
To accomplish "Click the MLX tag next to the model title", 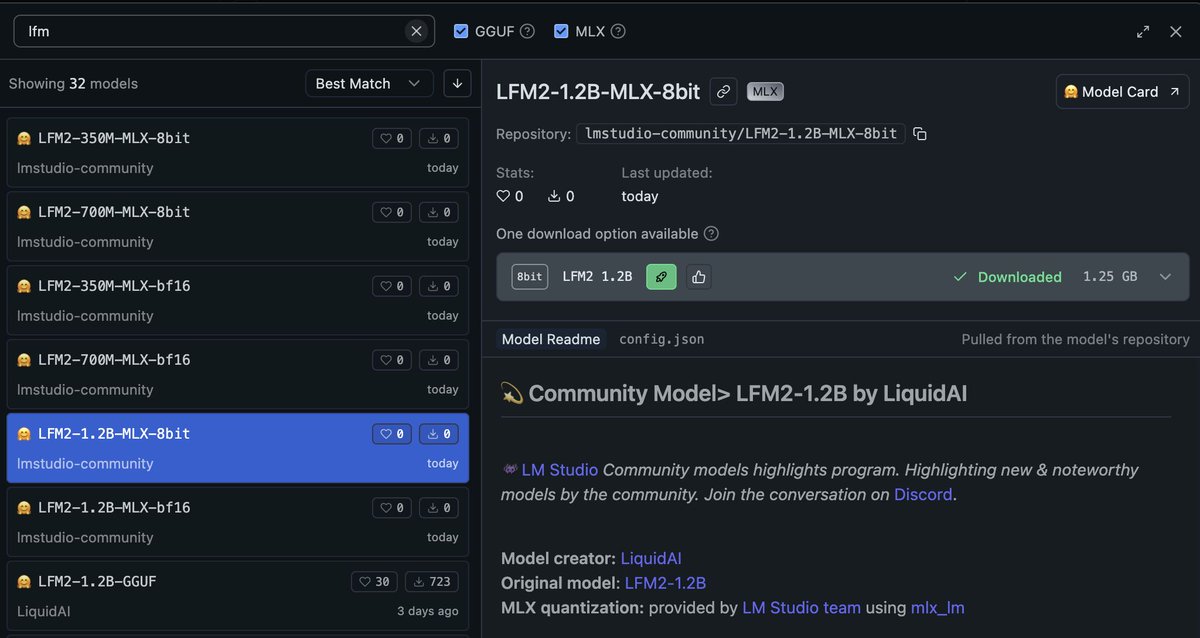I will [x=765, y=91].
